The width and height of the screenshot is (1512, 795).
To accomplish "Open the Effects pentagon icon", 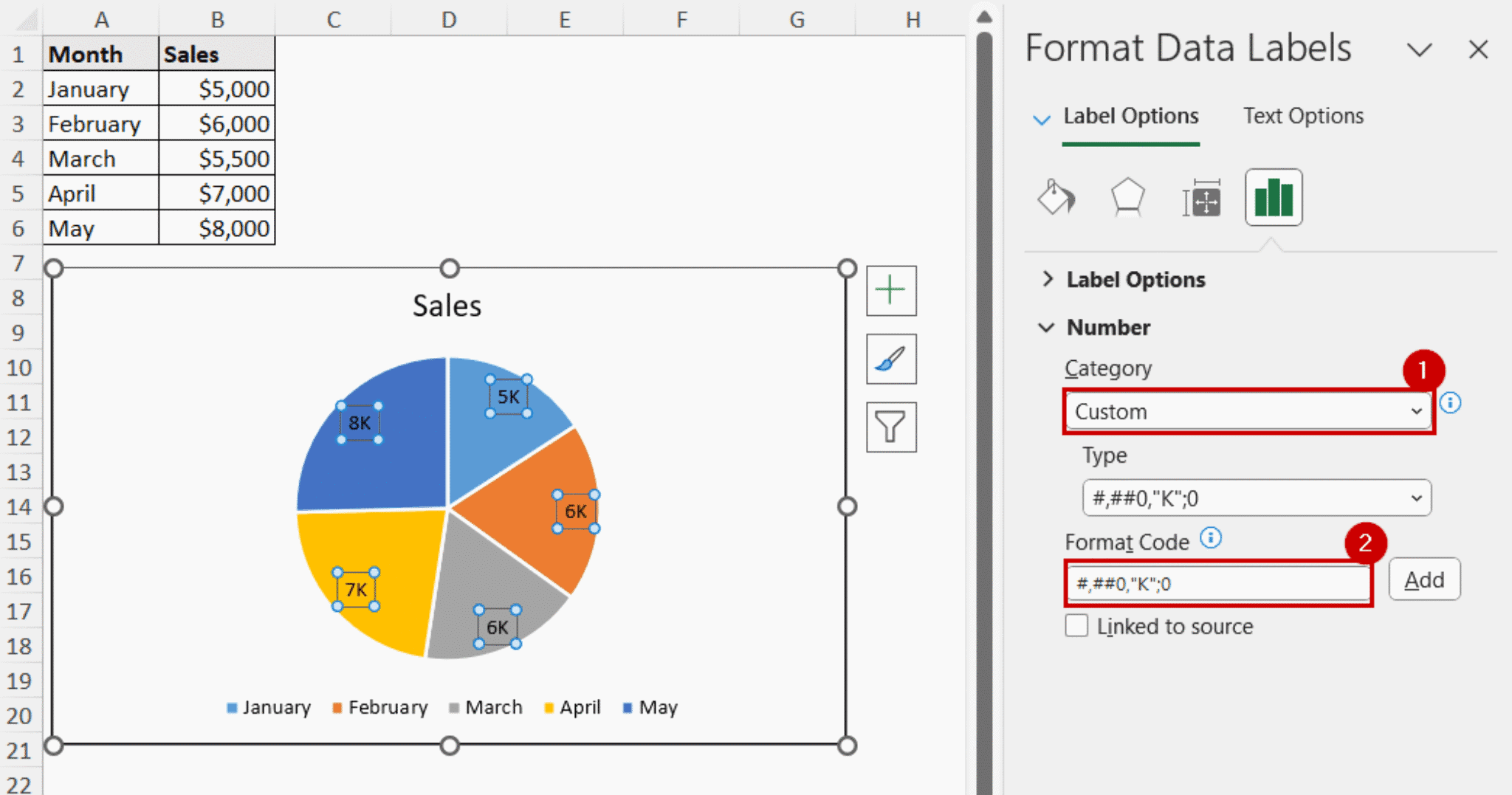I will (1127, 198).
